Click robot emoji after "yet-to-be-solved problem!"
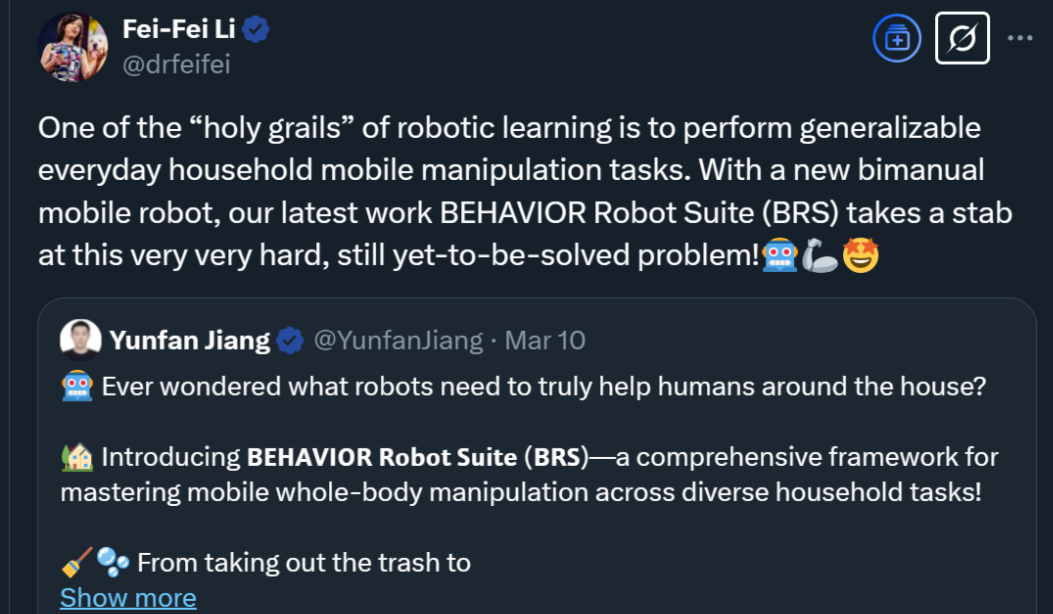This screenshot has width=1053, height=614. pos(779,257)
